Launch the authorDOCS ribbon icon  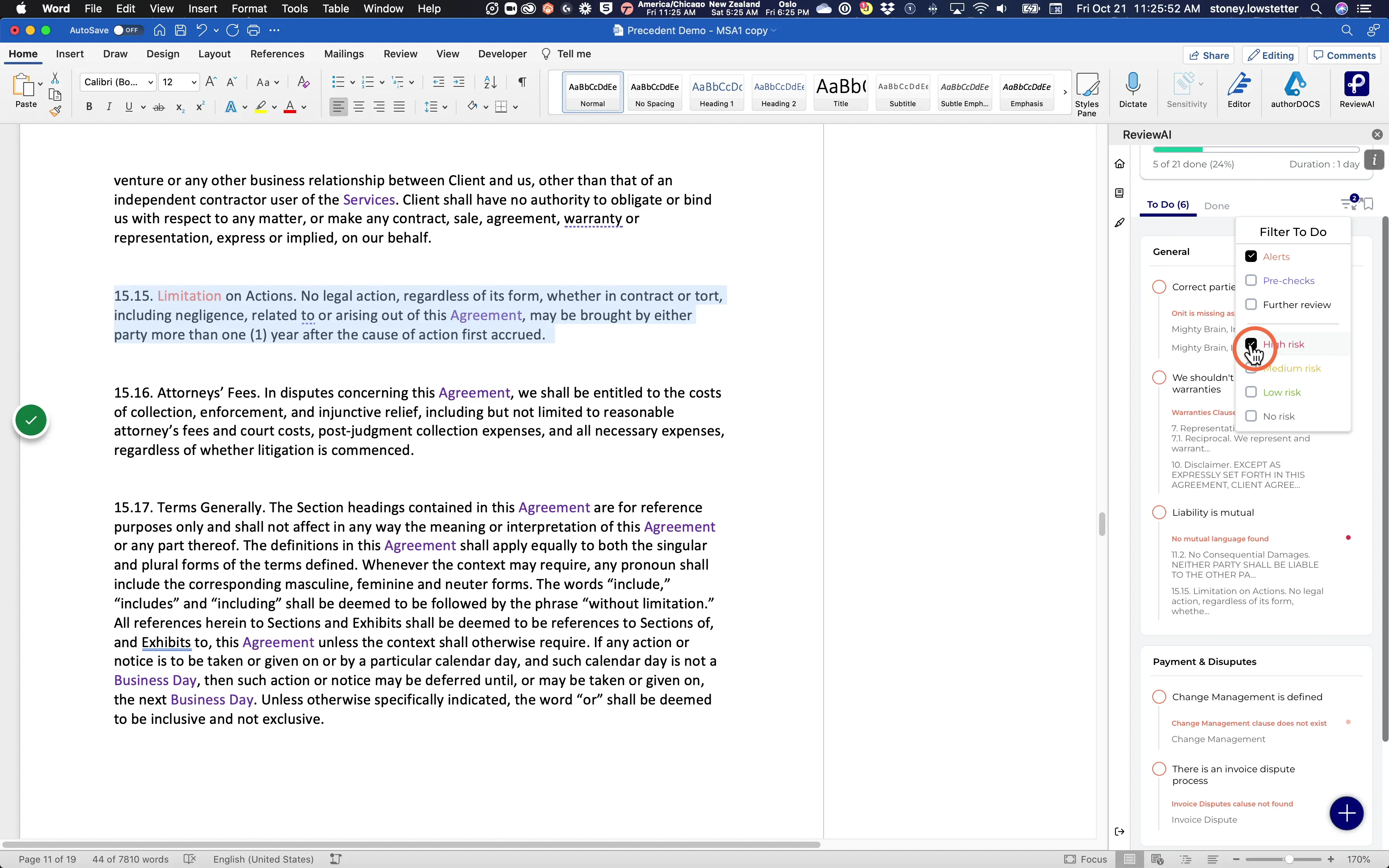pyautogui.click(x=1295, y=90)
